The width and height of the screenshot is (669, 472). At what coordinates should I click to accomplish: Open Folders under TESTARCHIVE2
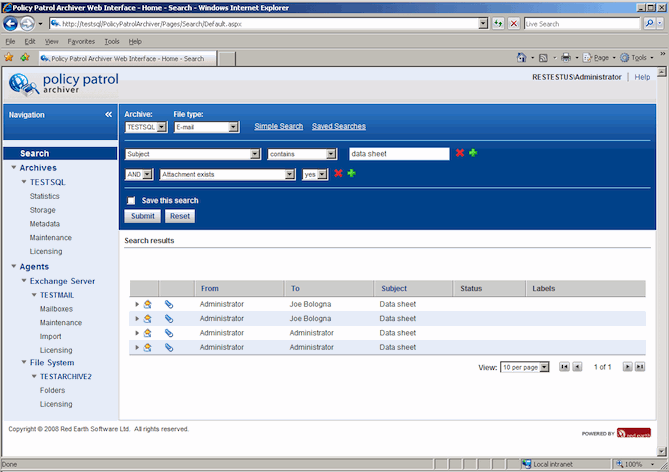point(52,390)
